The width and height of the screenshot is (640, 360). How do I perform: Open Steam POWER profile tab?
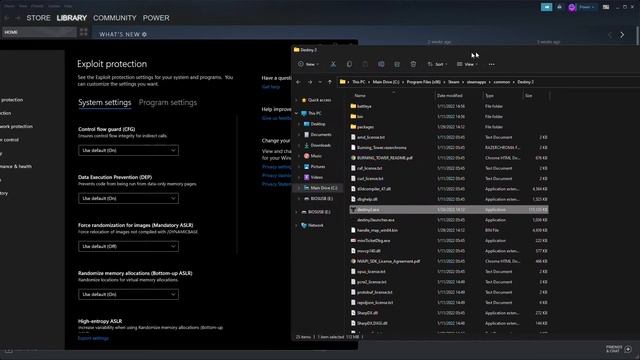156,18
